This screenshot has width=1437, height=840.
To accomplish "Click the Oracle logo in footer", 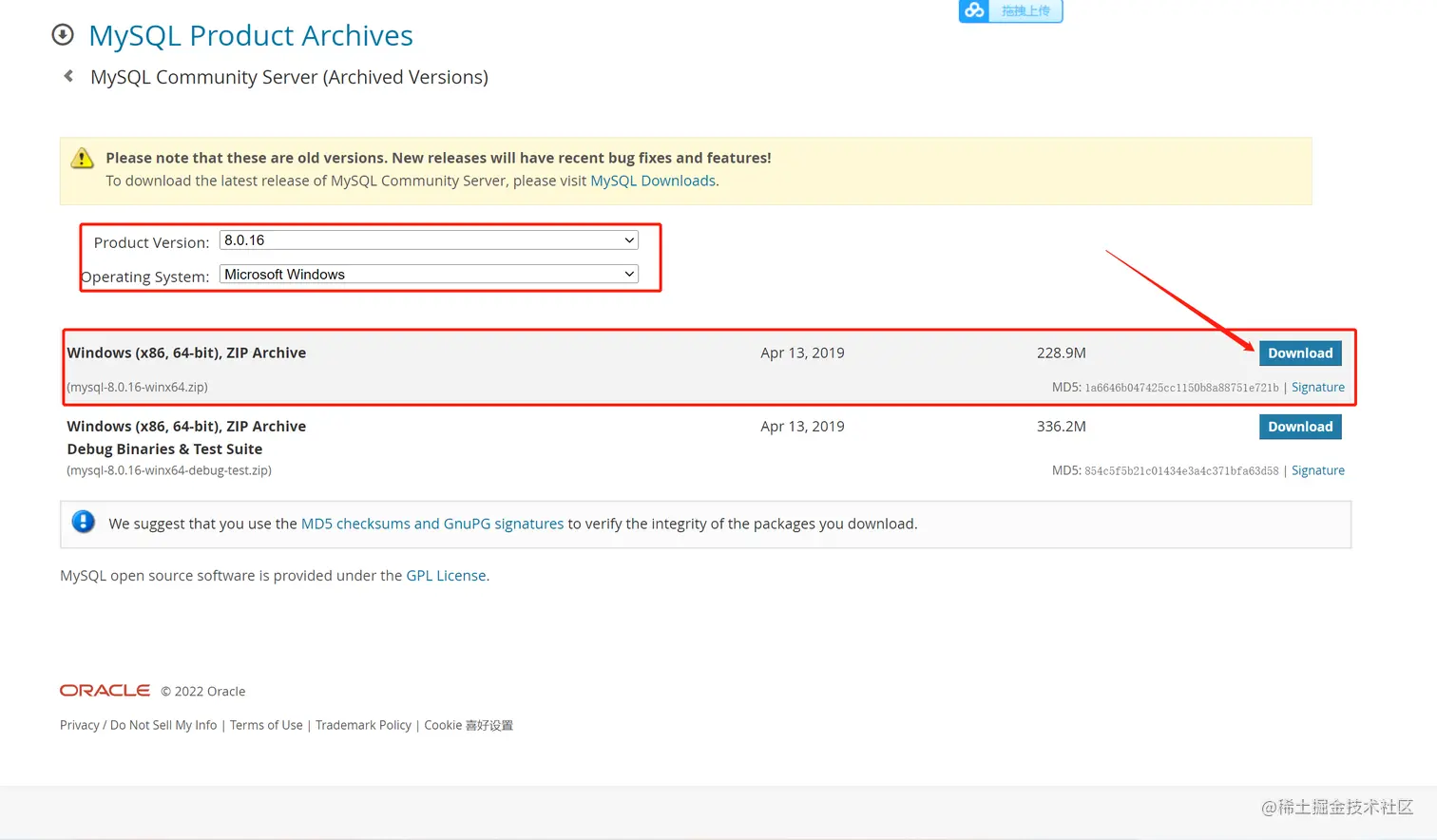I will (x=105, y=691).
